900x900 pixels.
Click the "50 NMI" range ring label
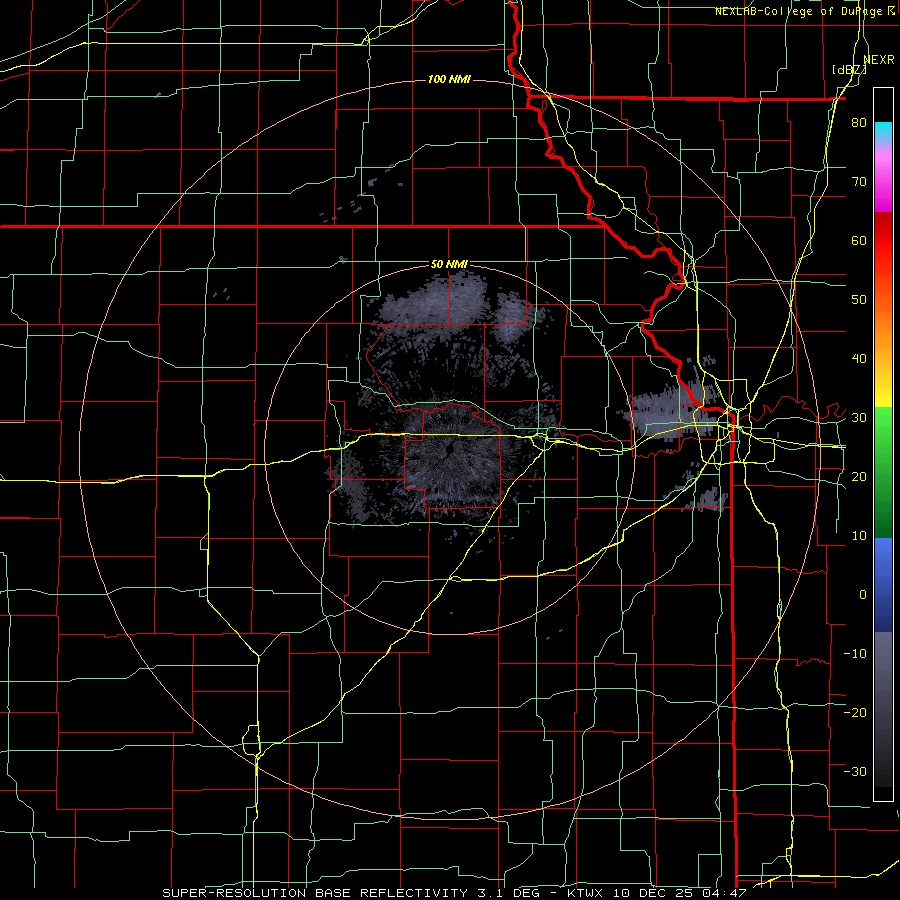pyautogui.click(x=449, y=264)
